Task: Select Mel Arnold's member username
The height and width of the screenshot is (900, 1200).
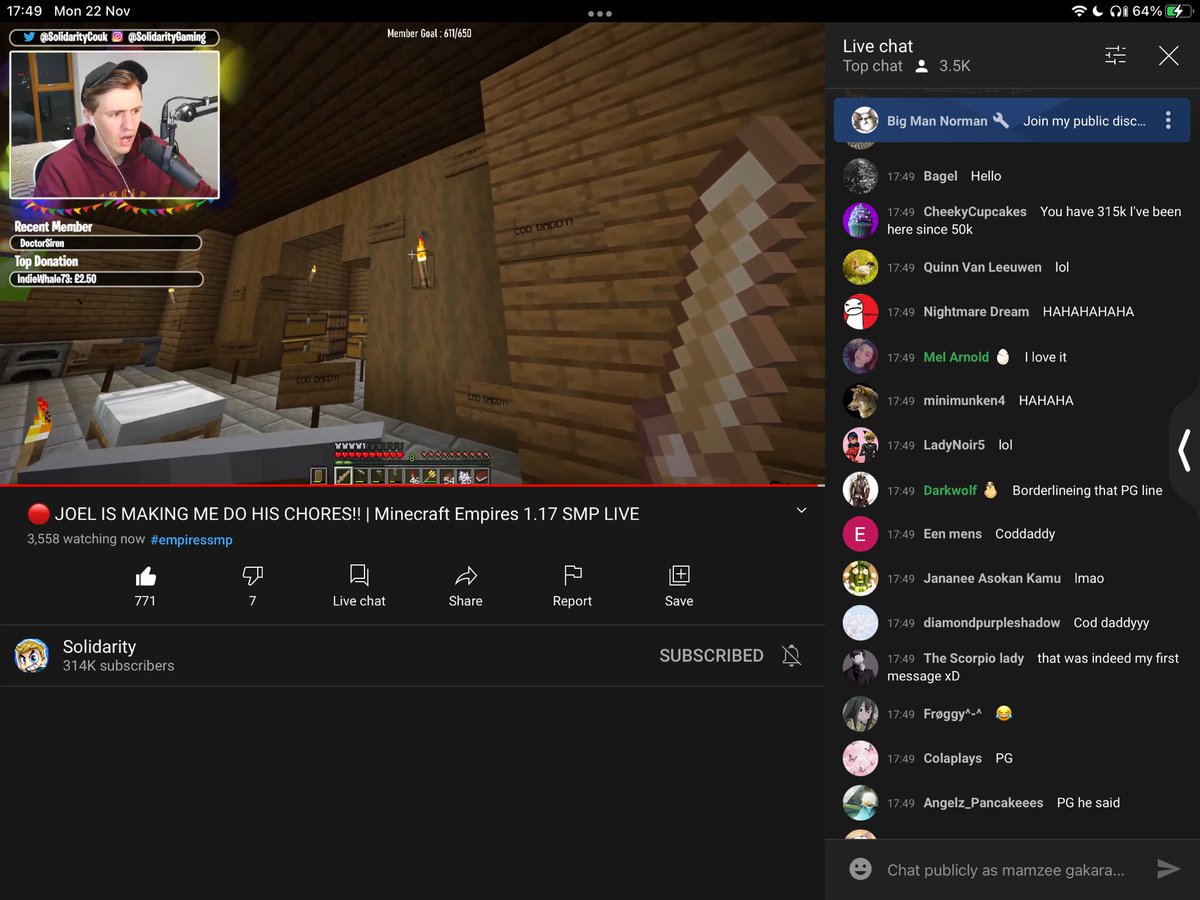Action: point(956,357)
